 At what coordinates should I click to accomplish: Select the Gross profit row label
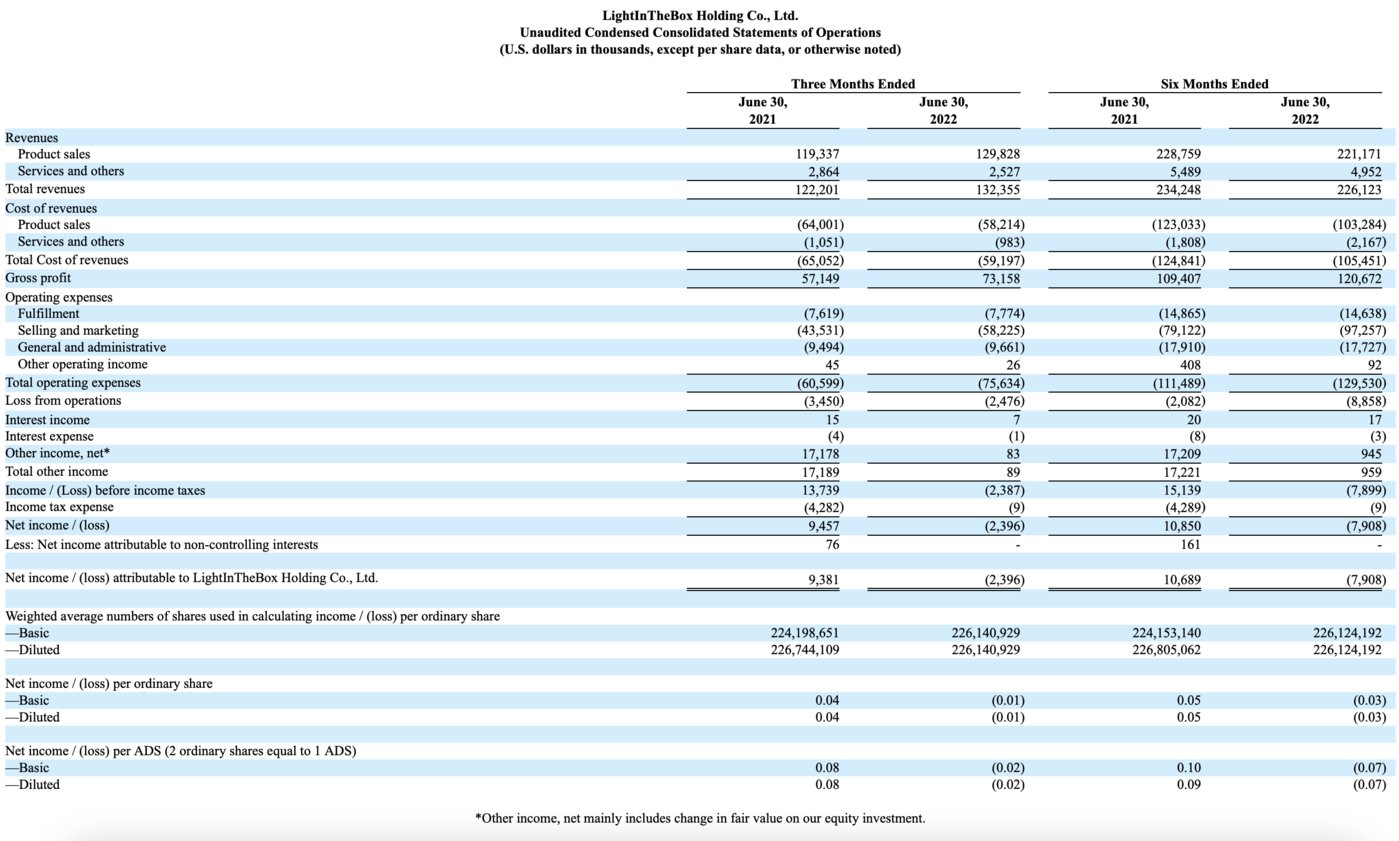click(38, 278)
